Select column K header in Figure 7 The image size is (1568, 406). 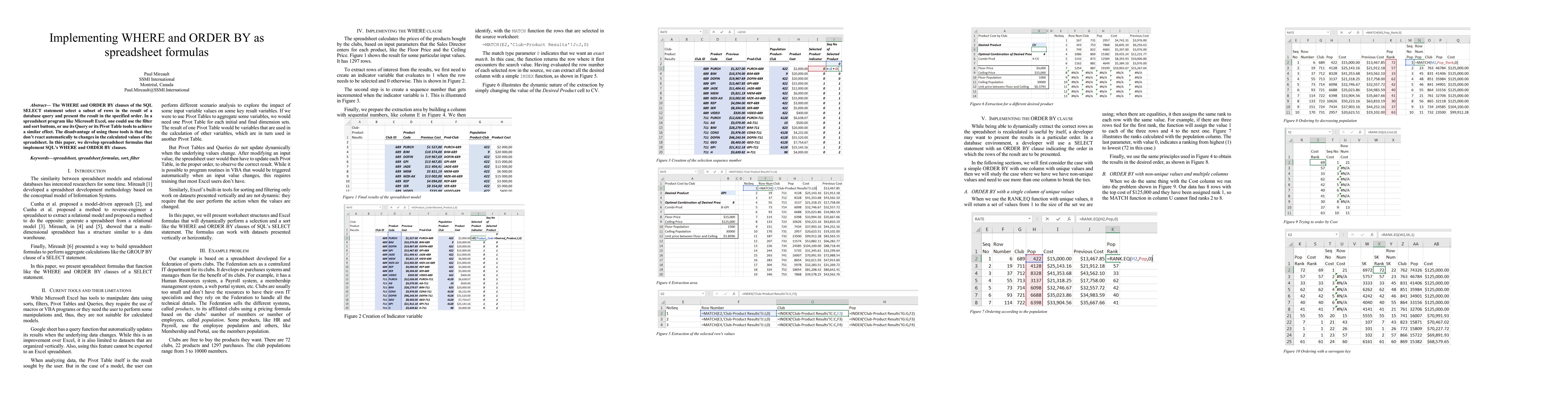[x=1113, y=229]
